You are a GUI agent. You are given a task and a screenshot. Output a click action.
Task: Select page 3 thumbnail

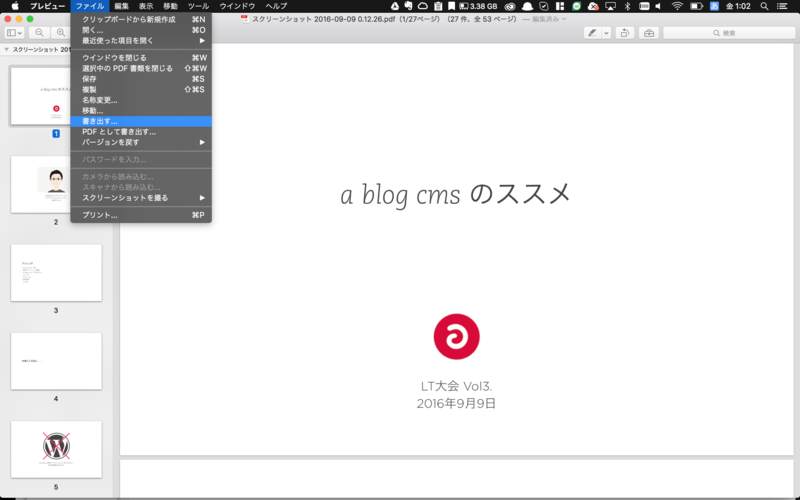pyautogui.click(x=56, y=272)
